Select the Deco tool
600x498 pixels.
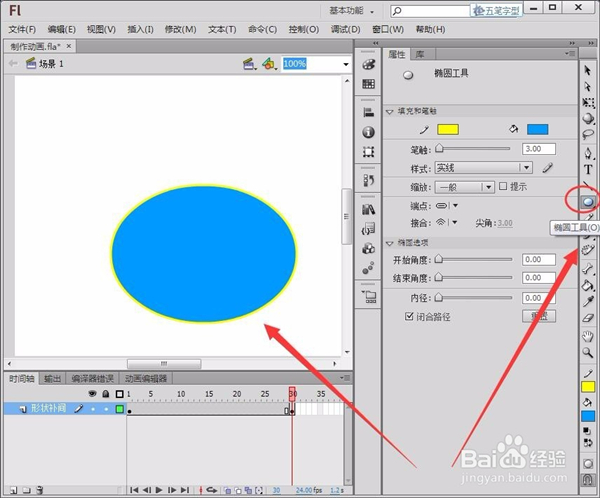coord(587,250)
